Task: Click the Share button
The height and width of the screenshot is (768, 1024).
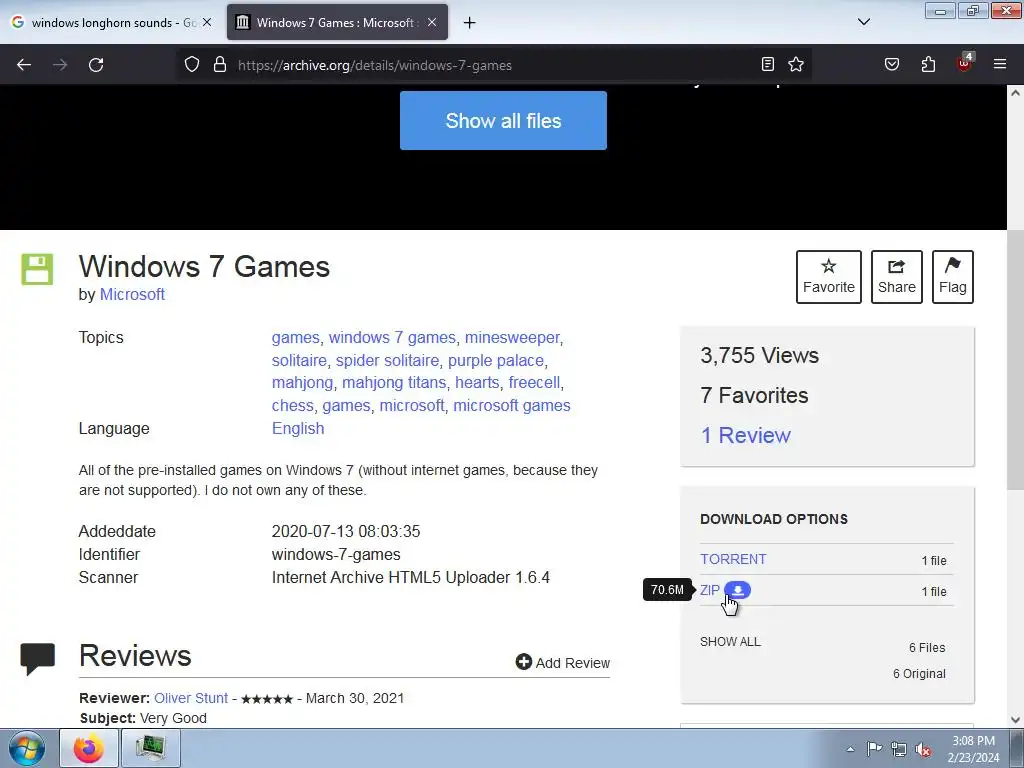Action: [897, 277]
